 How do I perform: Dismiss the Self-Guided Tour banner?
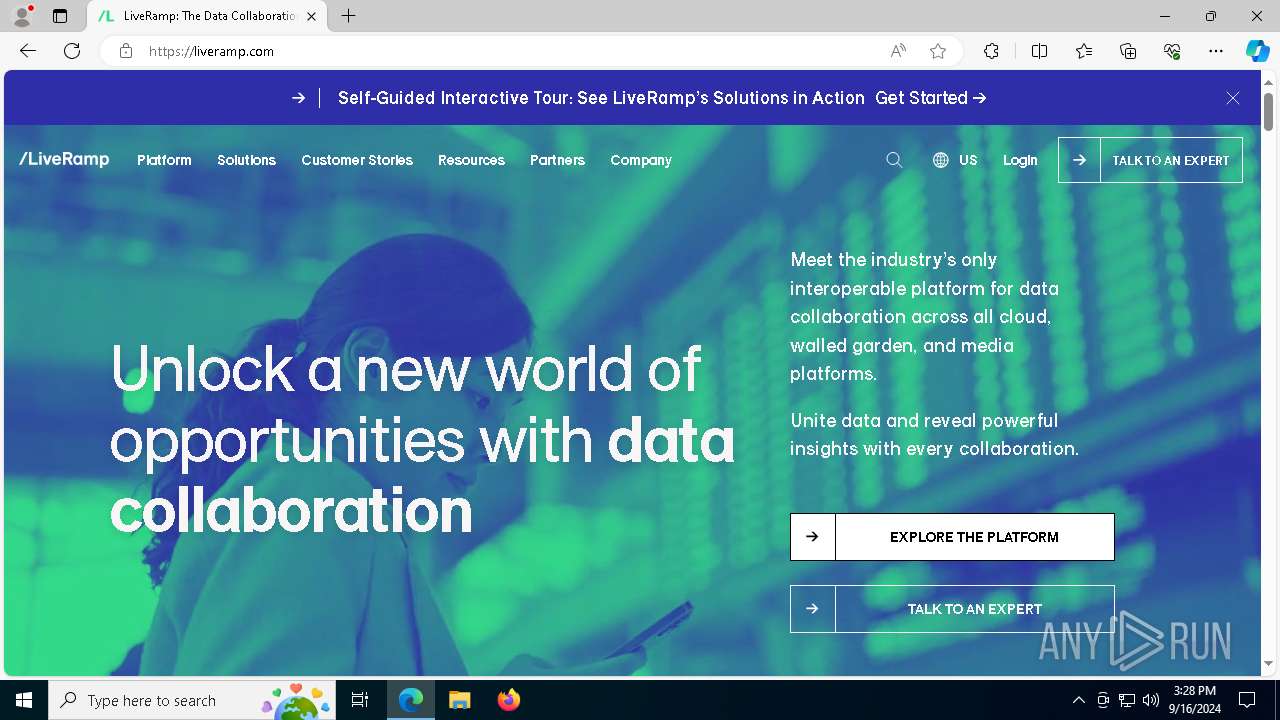(x=1233, y=98)
